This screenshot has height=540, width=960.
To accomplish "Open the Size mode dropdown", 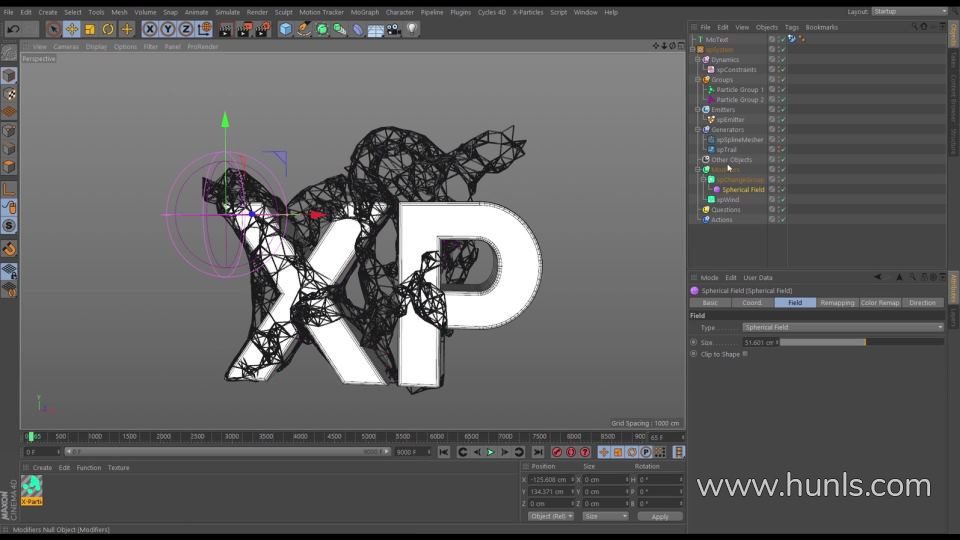I will [x=605, y=516].
